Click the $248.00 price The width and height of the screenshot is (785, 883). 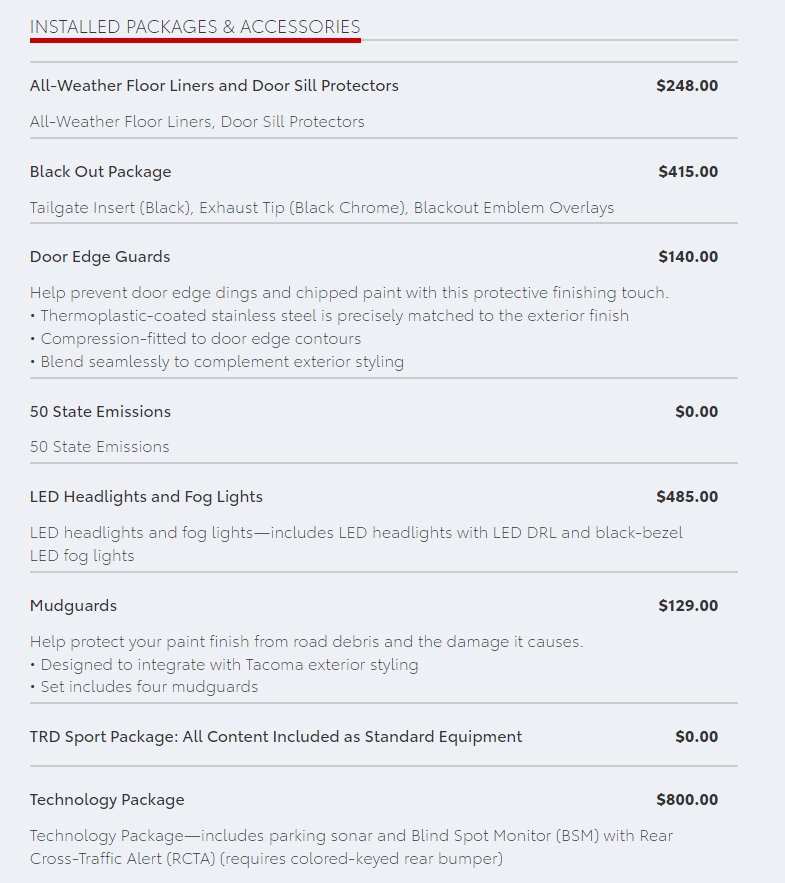point(687,86)
